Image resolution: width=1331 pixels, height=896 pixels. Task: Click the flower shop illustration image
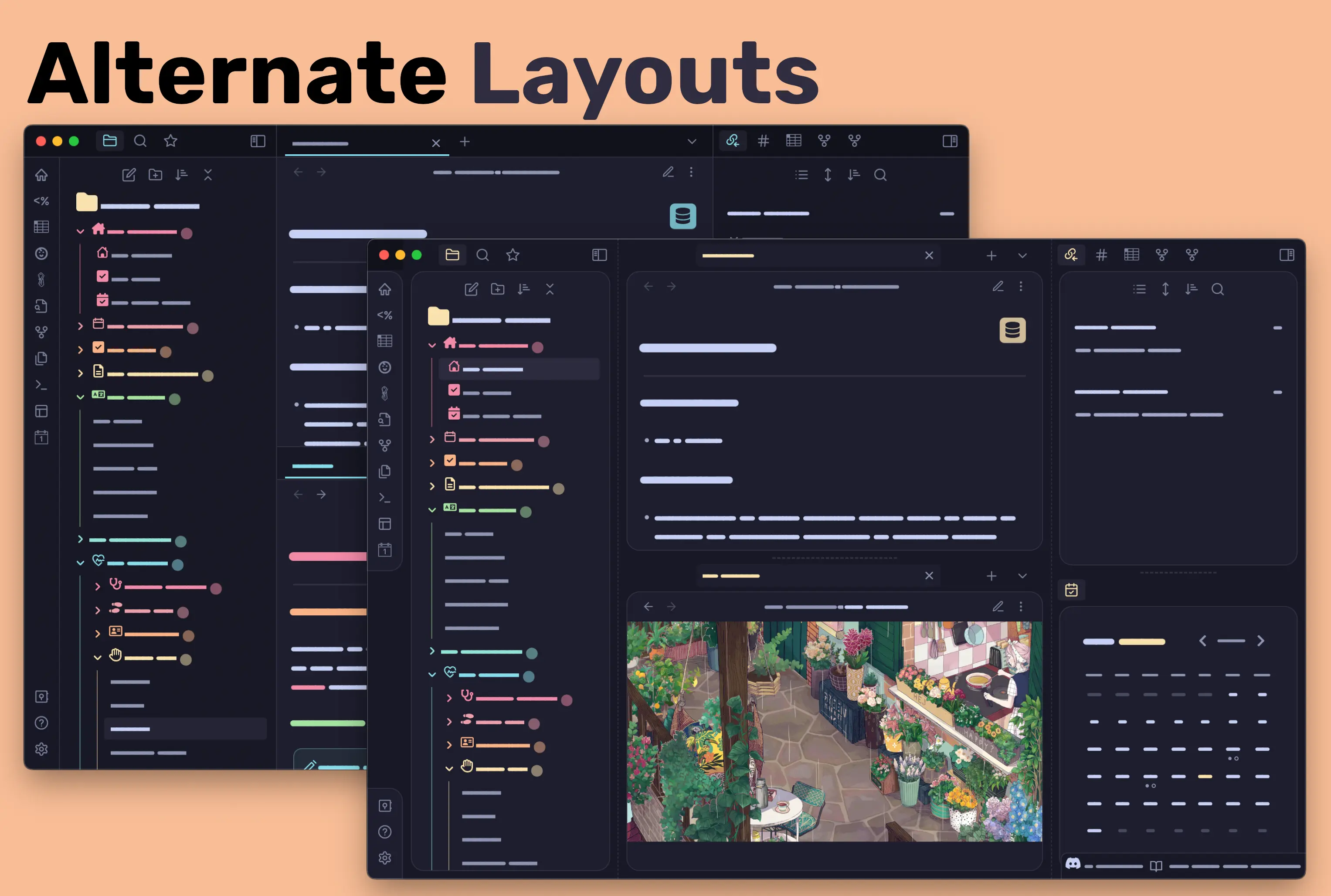[x=834, y=731]
